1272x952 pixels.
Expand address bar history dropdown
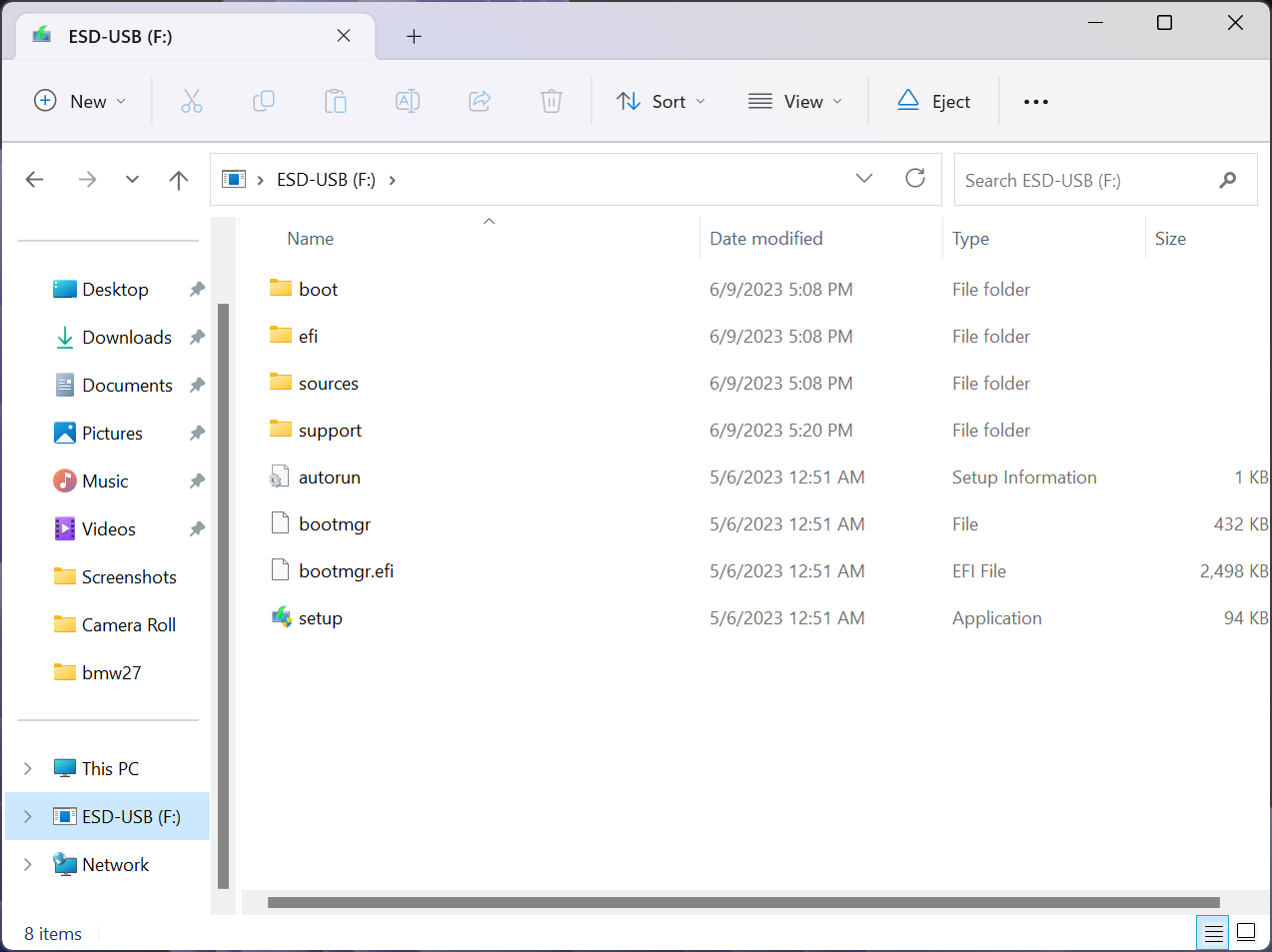point(864,179)
